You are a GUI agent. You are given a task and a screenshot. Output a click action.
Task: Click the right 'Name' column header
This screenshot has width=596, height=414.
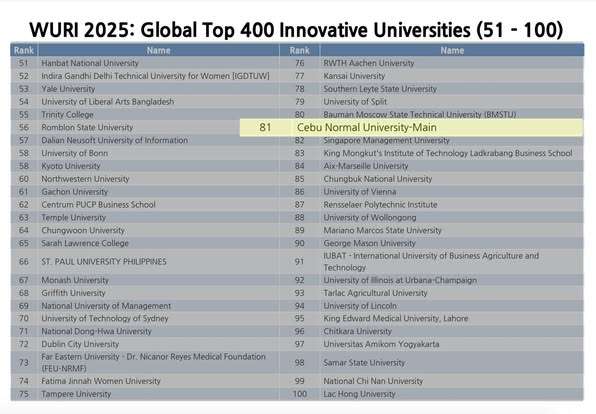point(452,51)
